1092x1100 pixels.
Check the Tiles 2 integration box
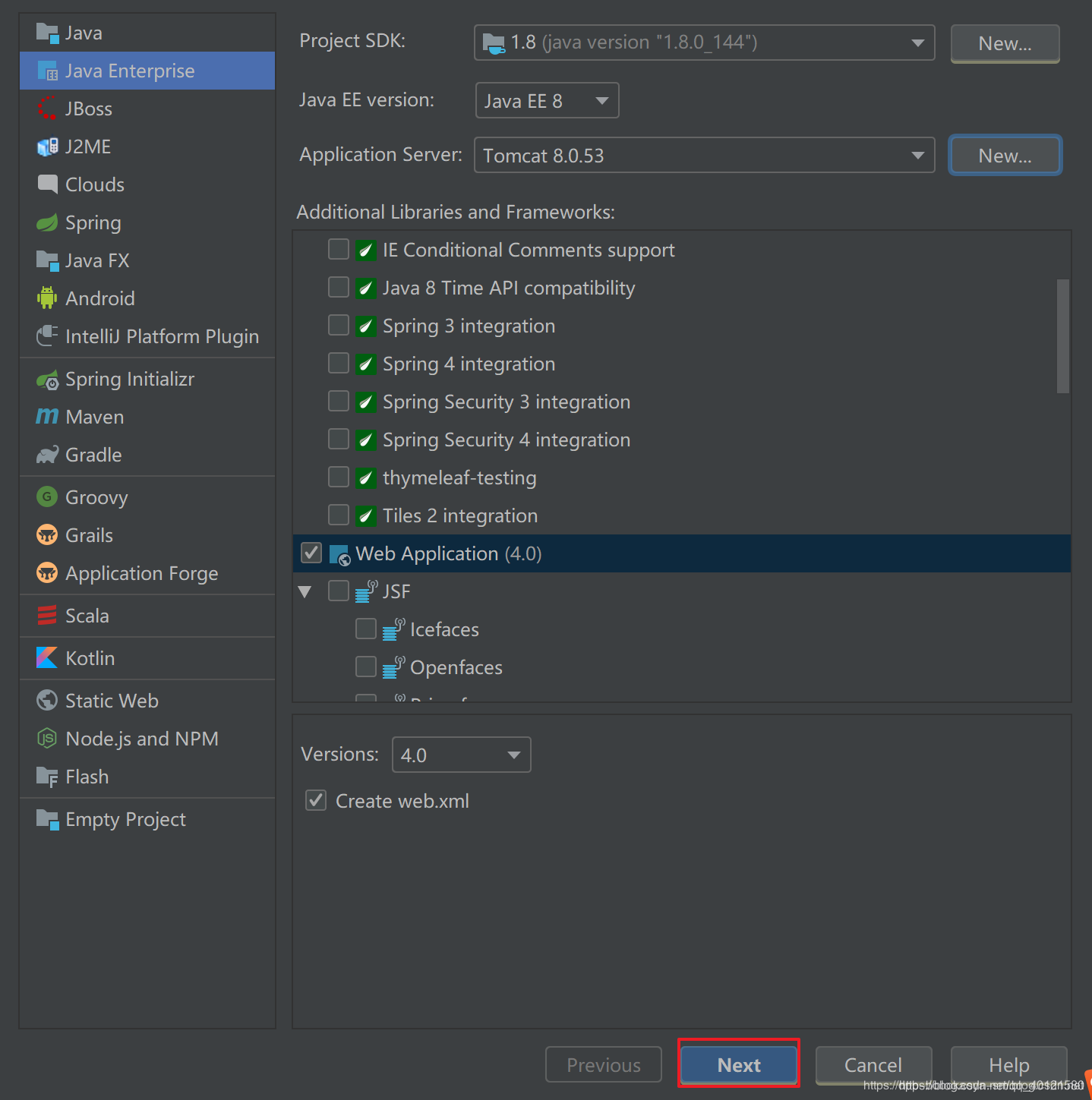339,515
